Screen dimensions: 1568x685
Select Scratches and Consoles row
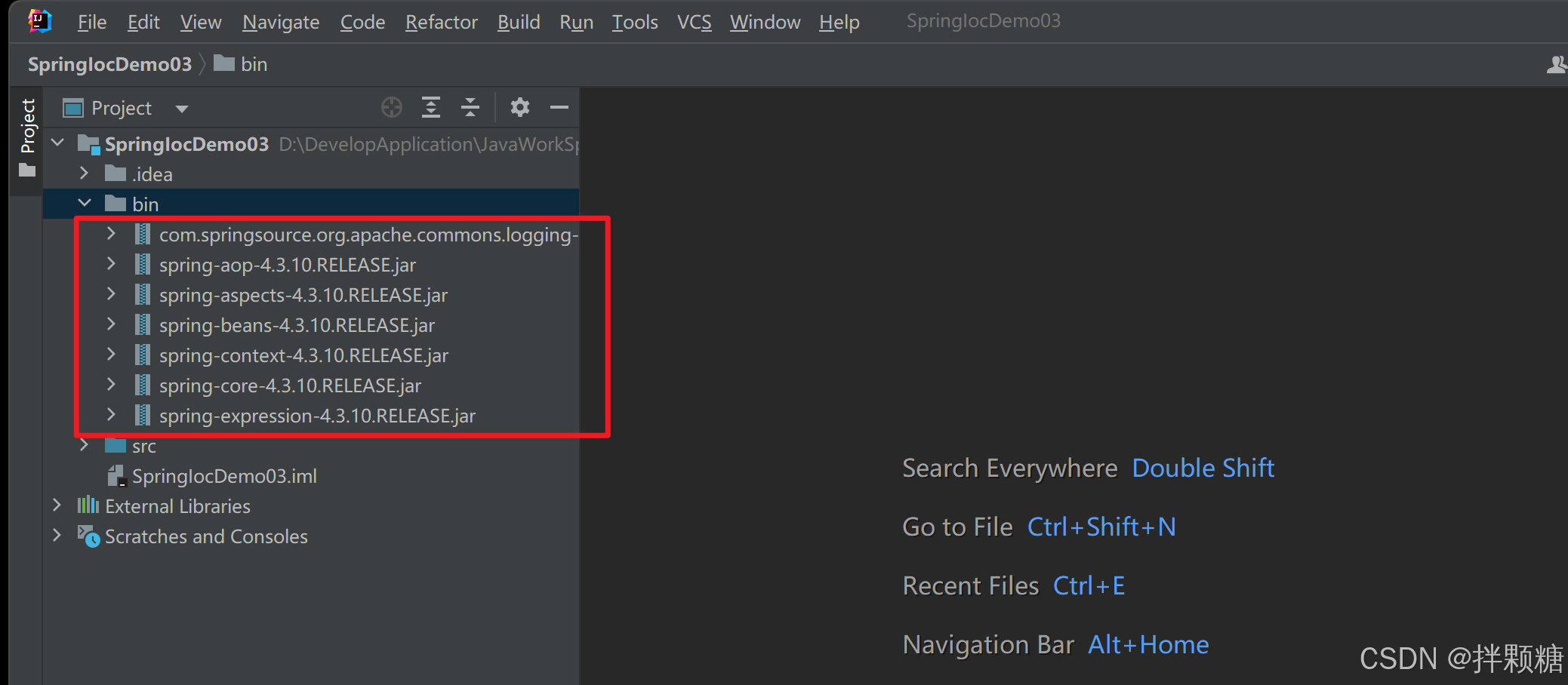coord(311,536)
